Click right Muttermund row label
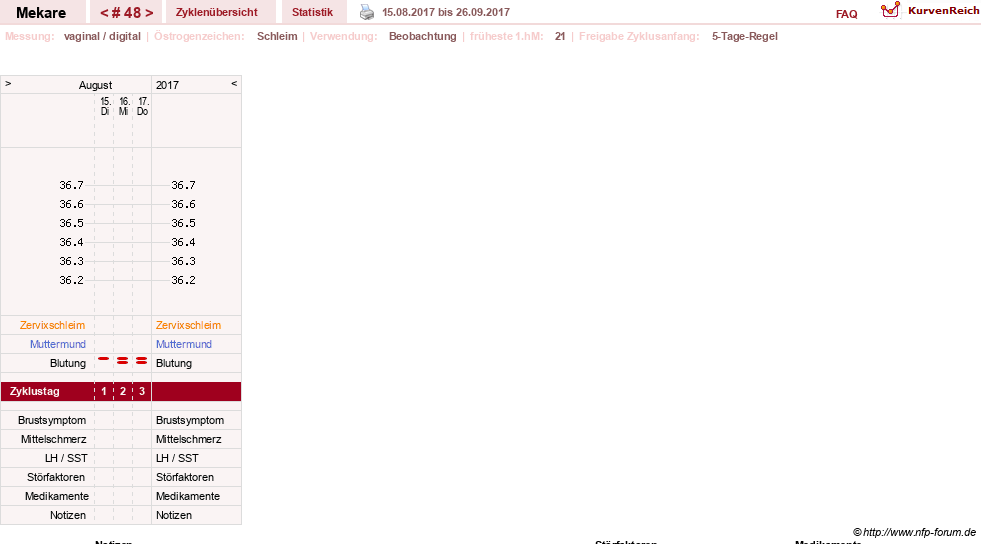 (184, 344)
